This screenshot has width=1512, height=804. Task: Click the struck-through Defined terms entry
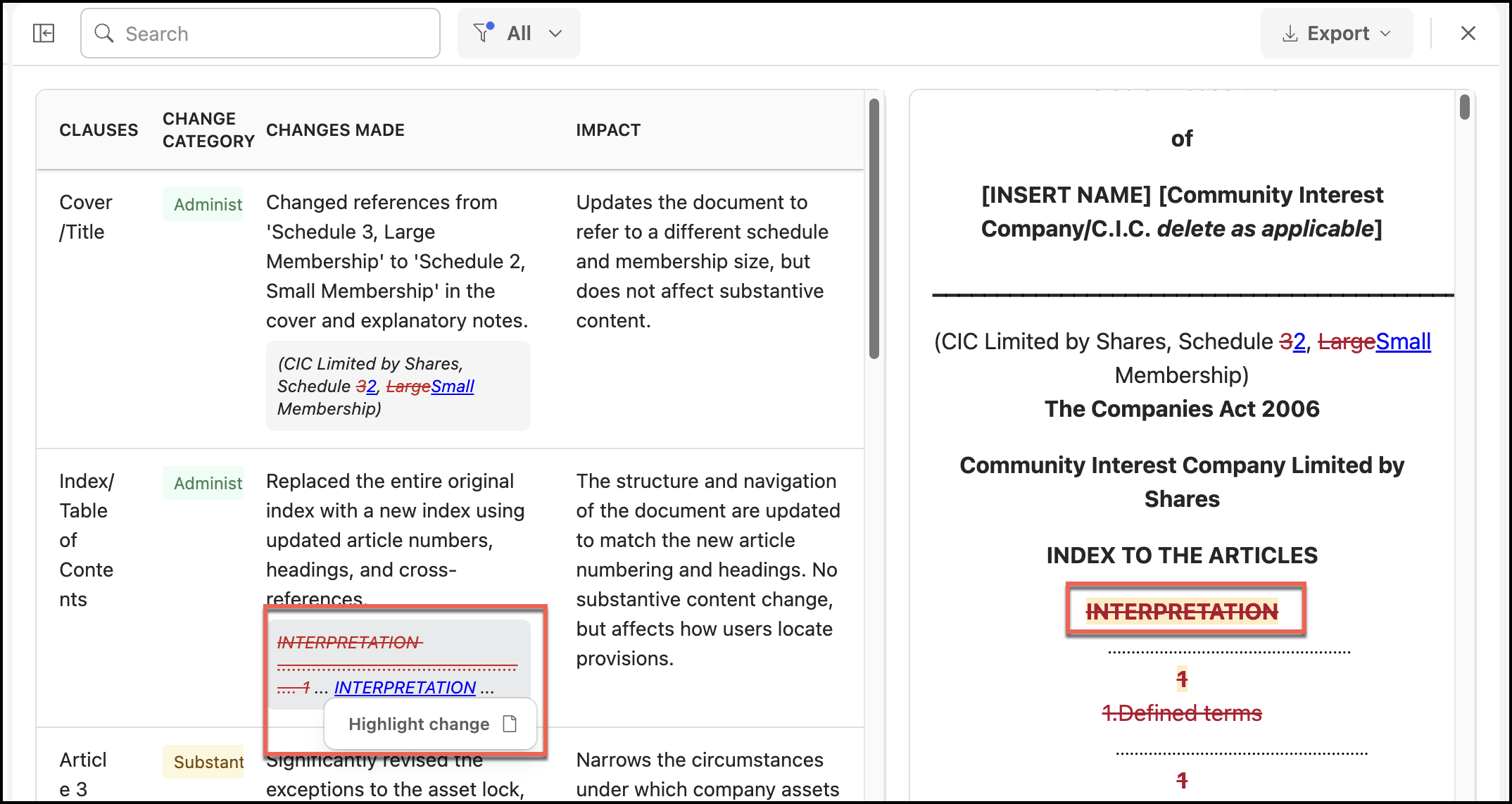1182,713
